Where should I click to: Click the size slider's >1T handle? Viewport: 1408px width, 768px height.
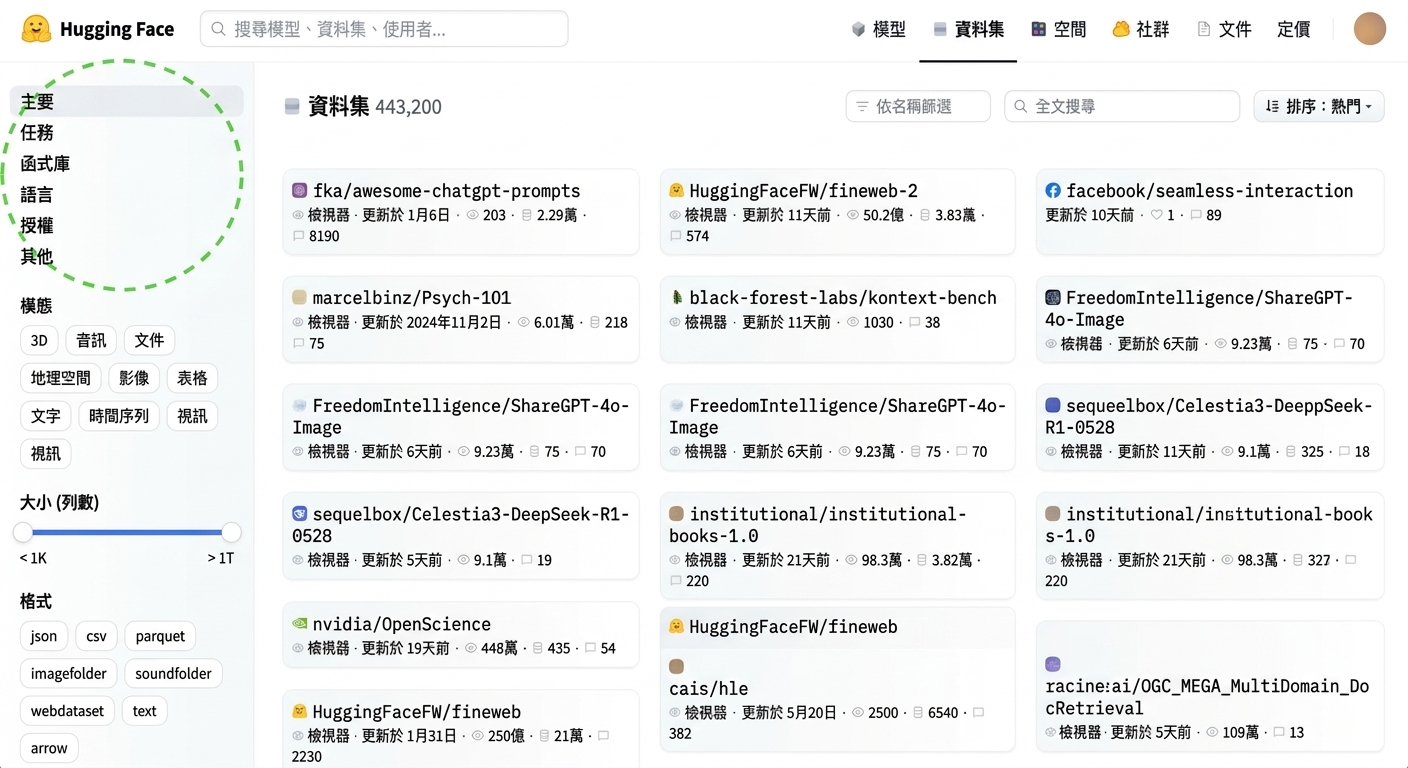pos(231,532)
